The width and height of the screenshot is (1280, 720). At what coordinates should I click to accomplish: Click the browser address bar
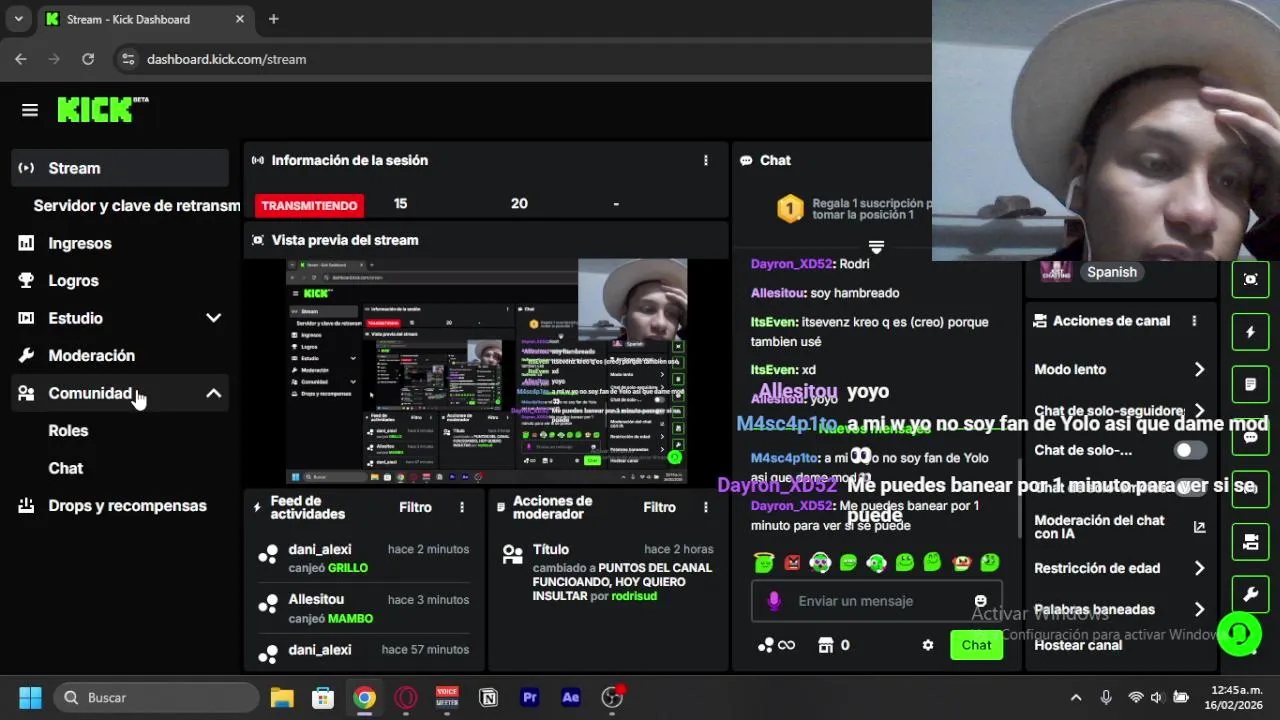pos(520,59)
